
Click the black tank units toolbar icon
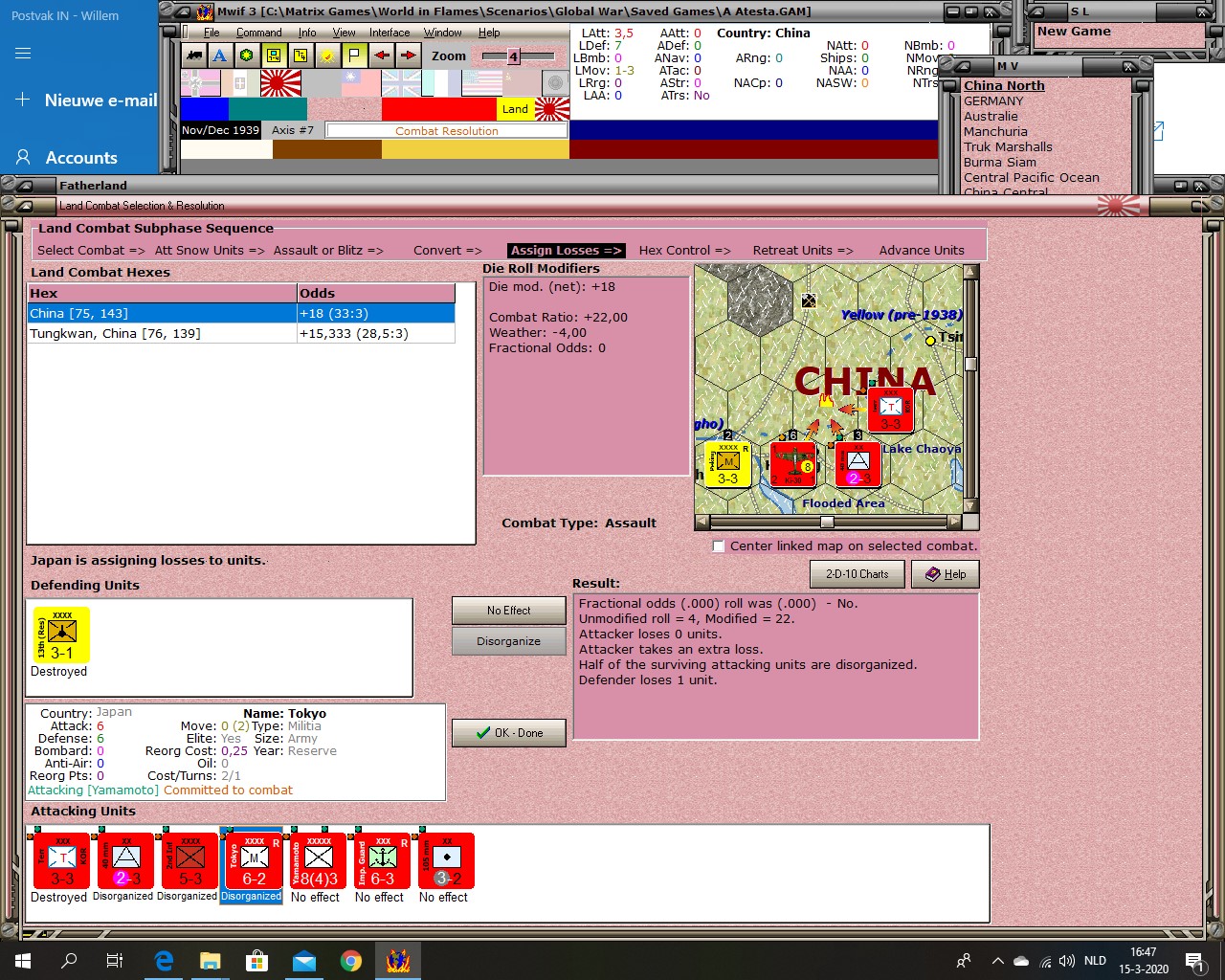click(x=194, y=56)
